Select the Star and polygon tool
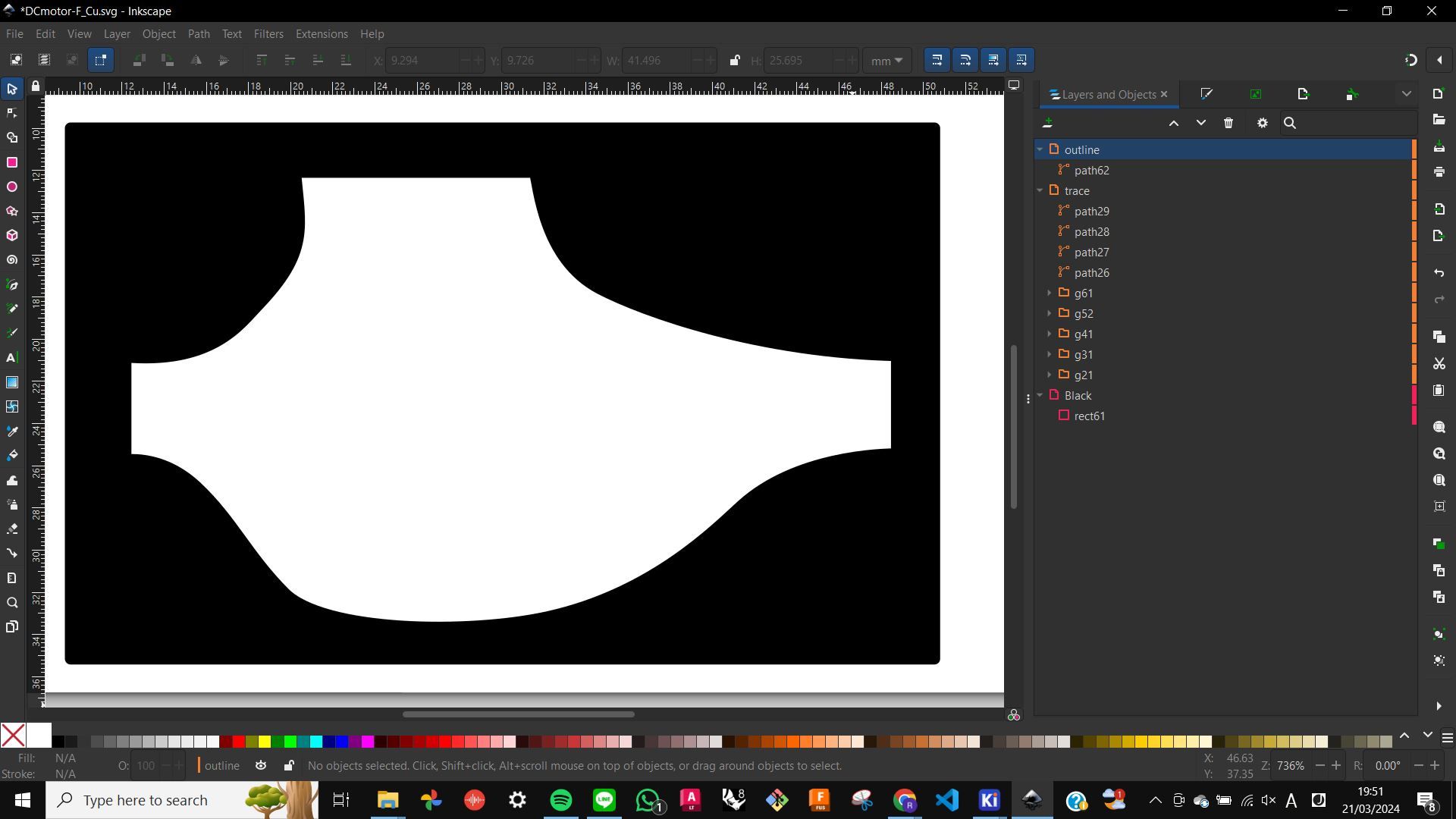Image resolution: width=1456 pixels, height=819 pixels. [12, 211]
